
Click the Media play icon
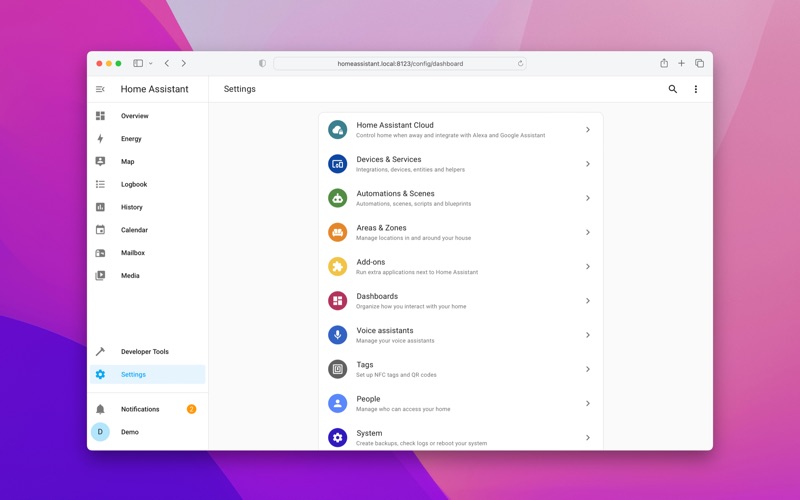click(101, 276)
